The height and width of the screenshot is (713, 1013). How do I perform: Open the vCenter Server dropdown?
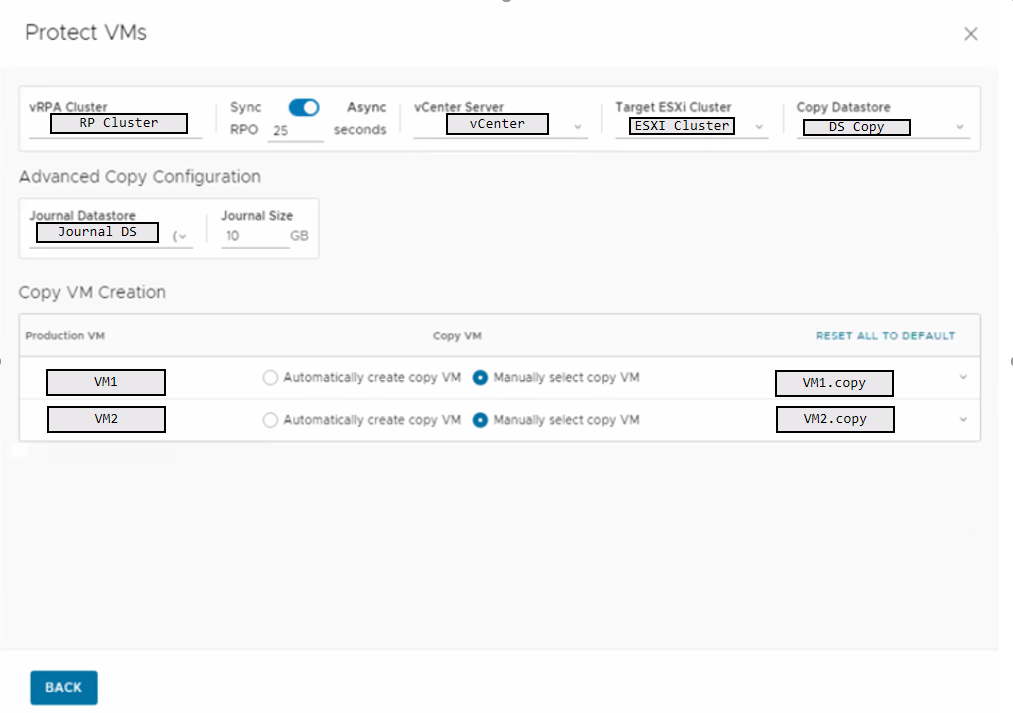coord(578,124)
